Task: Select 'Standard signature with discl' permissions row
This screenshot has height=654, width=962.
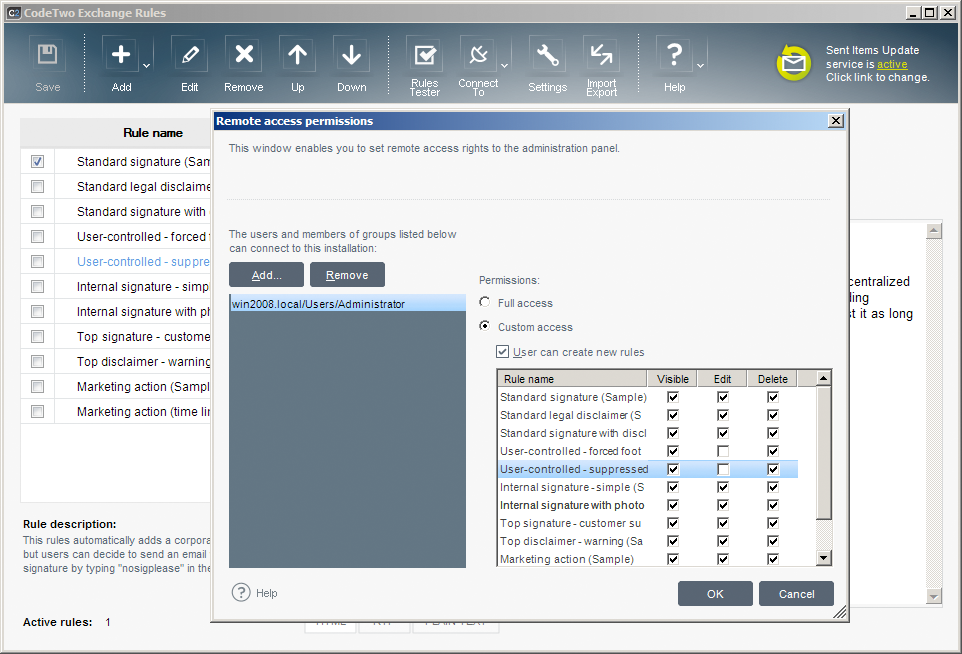Action: tap(647, 433)
